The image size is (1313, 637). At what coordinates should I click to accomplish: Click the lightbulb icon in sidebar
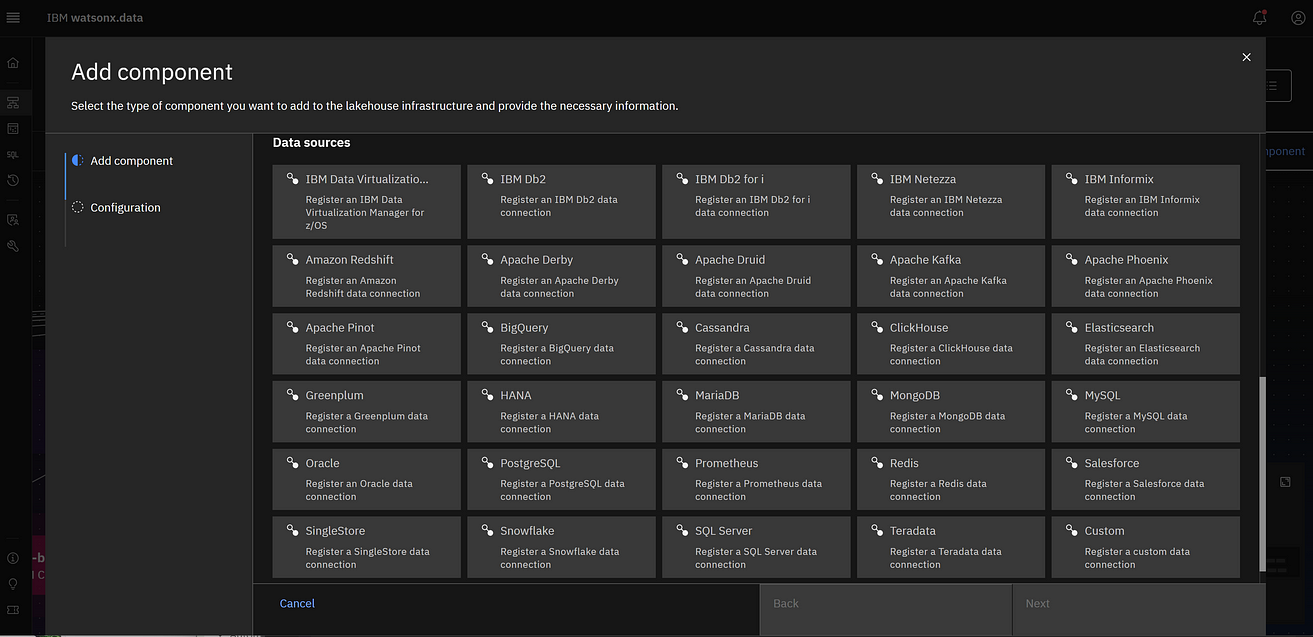[x=13, y=584]
